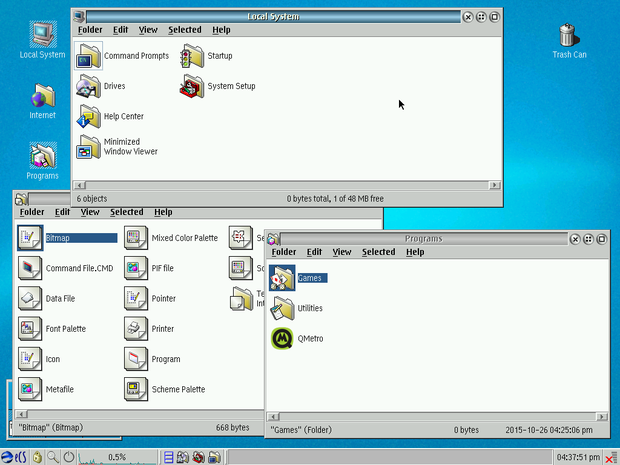Viewport: 620px width, 465px height.
Task: Launch the QMetro program
Action: 282,339
